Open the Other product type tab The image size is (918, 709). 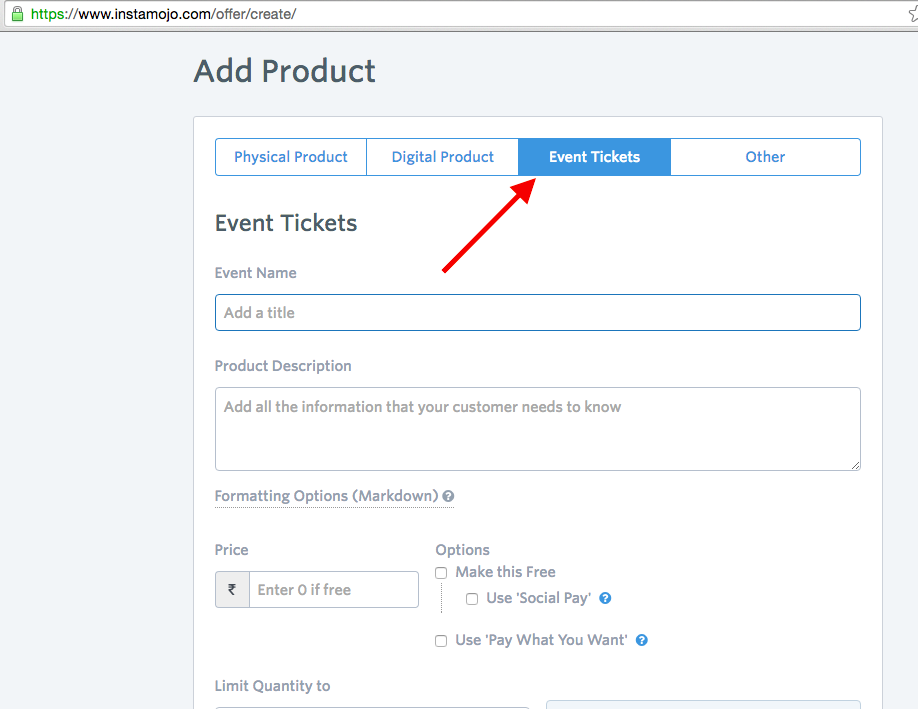click(x=765, y=157)
